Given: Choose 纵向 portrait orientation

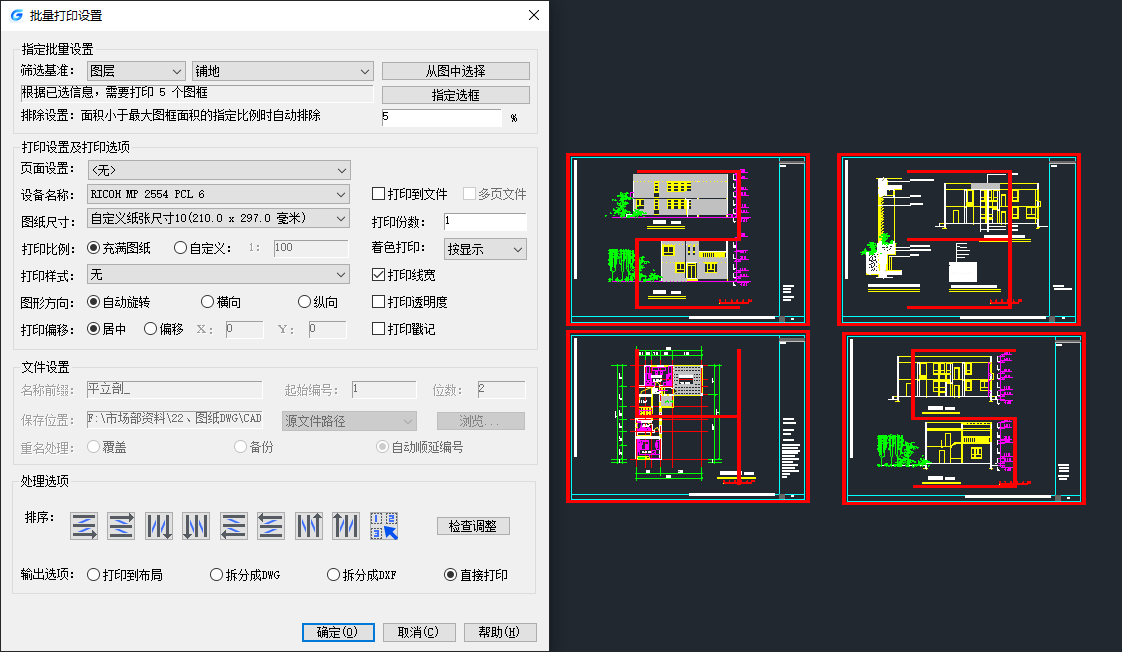Looking at the screenshot, I should [x=318, y=302].
